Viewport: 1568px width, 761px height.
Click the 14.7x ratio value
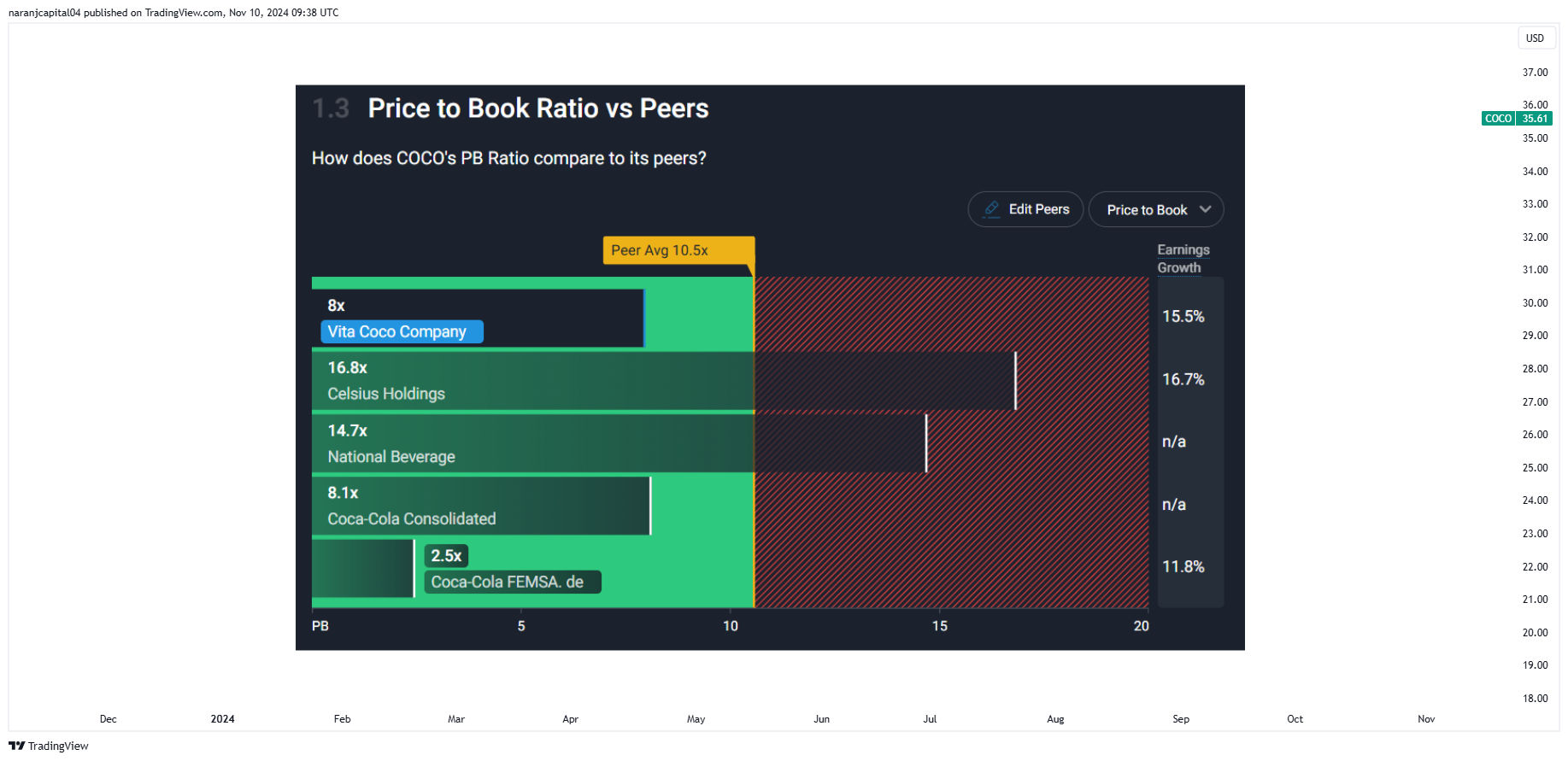[347, 430]
